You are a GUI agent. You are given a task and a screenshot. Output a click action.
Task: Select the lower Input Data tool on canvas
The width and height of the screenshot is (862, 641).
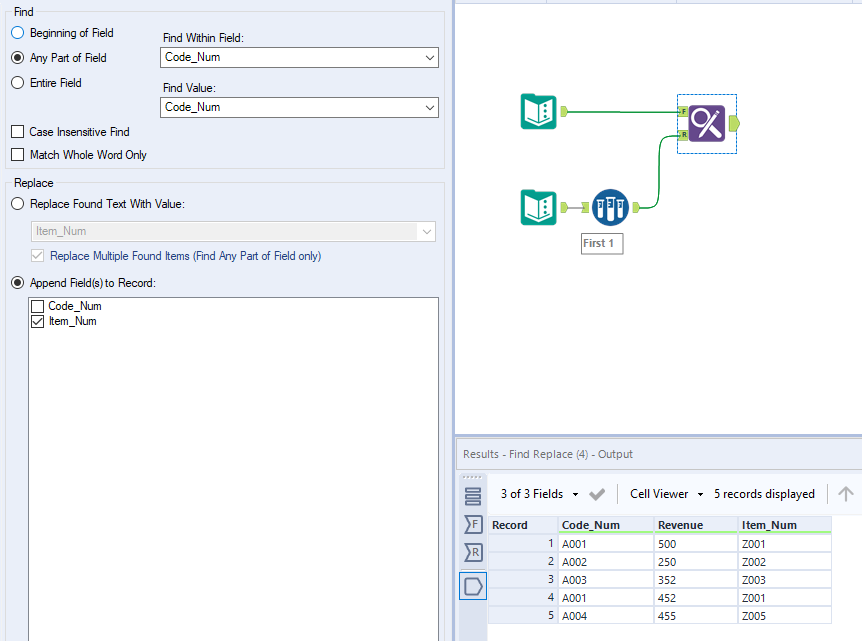539,207
